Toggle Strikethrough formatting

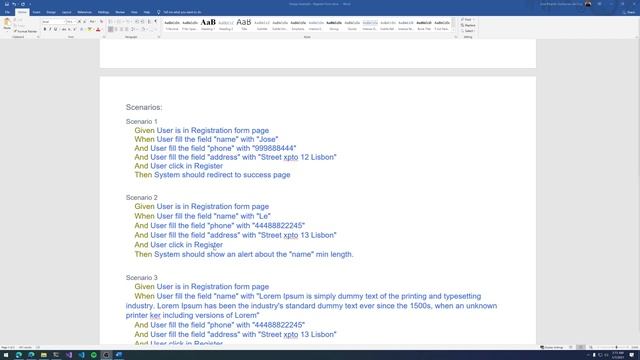point(64,29)
